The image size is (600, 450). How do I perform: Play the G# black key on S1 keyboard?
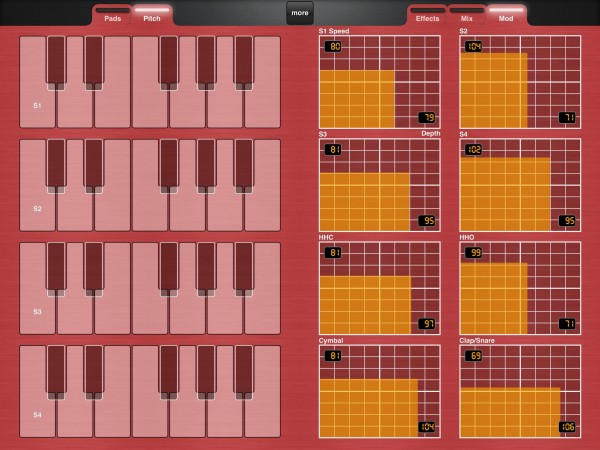tap(206, 61)
